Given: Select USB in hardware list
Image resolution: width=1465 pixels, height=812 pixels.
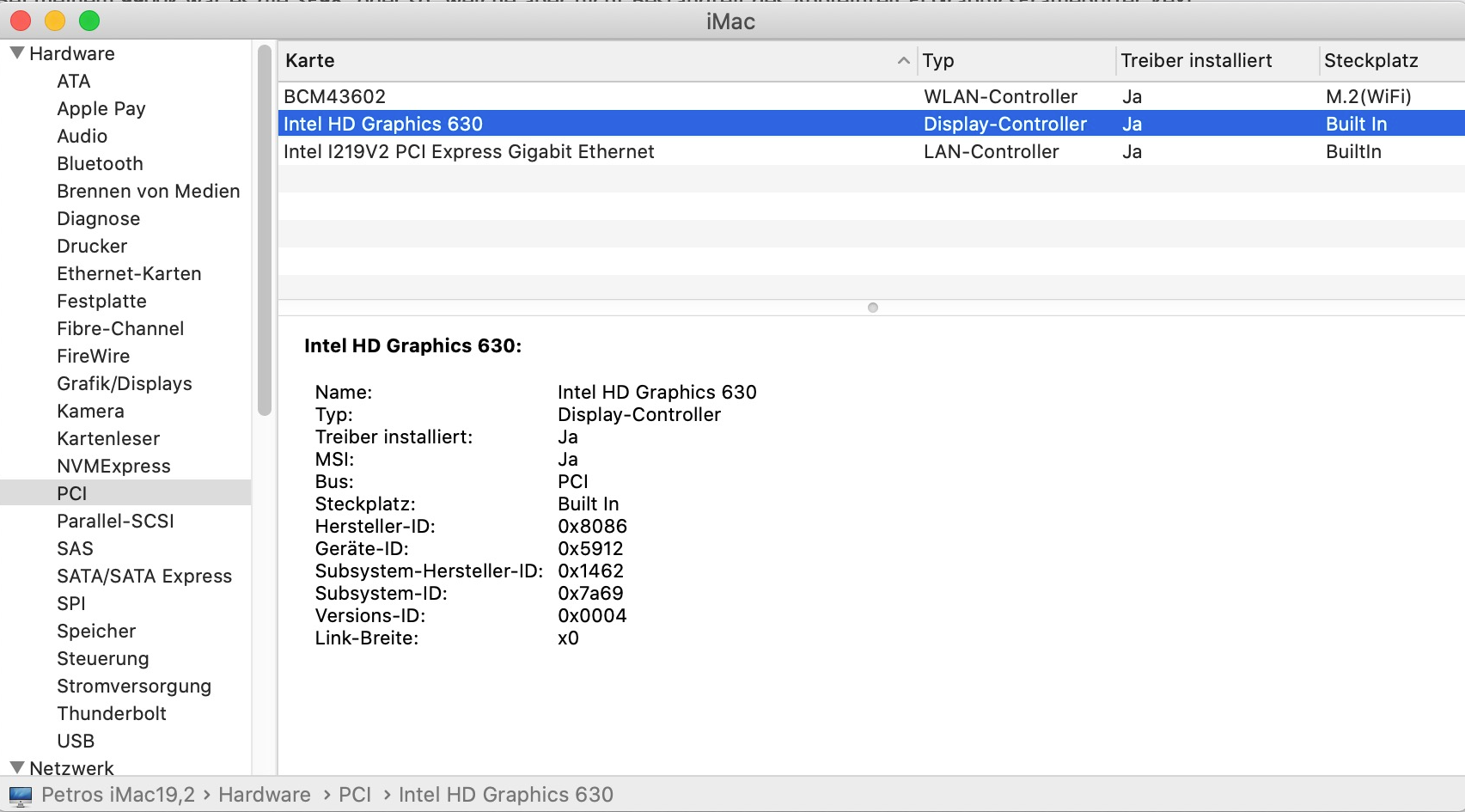Looking at the screenshot, I should pyautogui.click(x=76, y=741).
